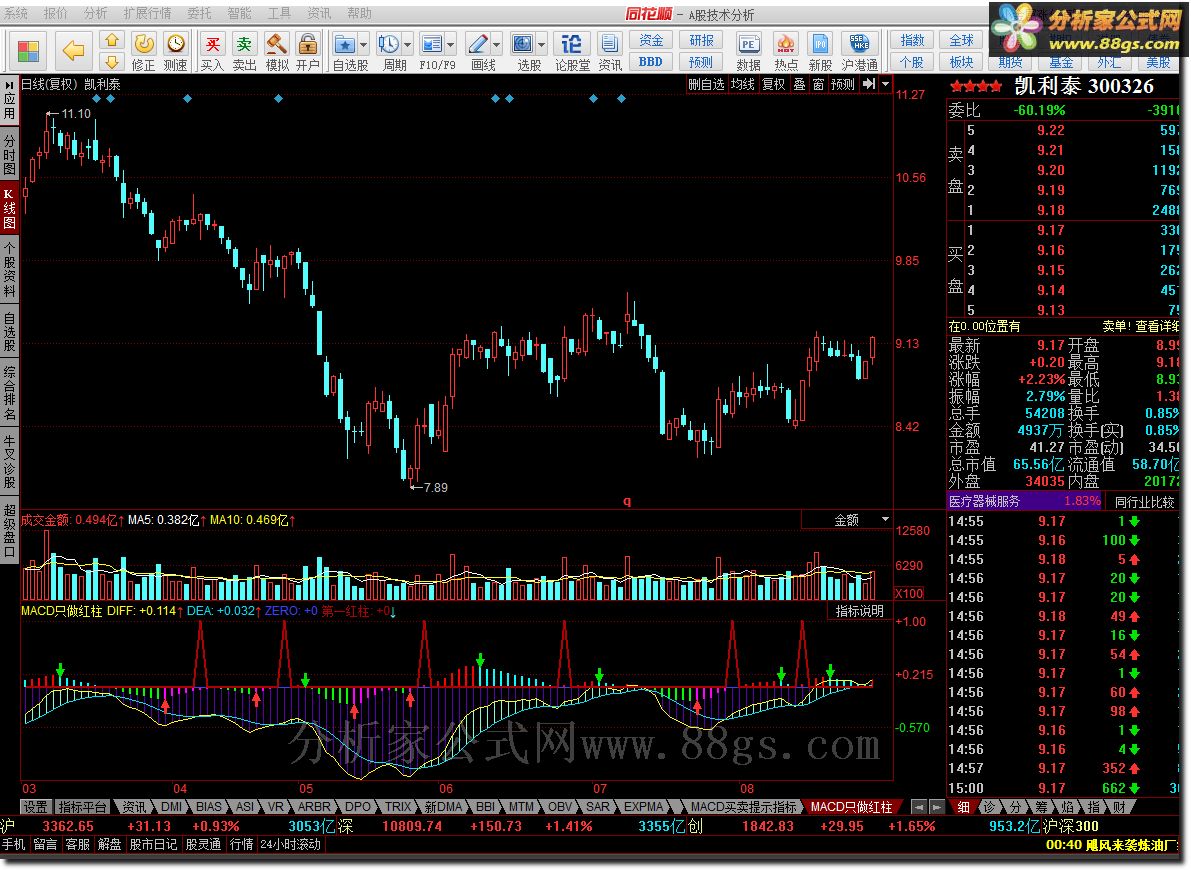Screen dimensions: 1191x870
Task: Click the 指数 index button
Action: click(x=912, y=40)
